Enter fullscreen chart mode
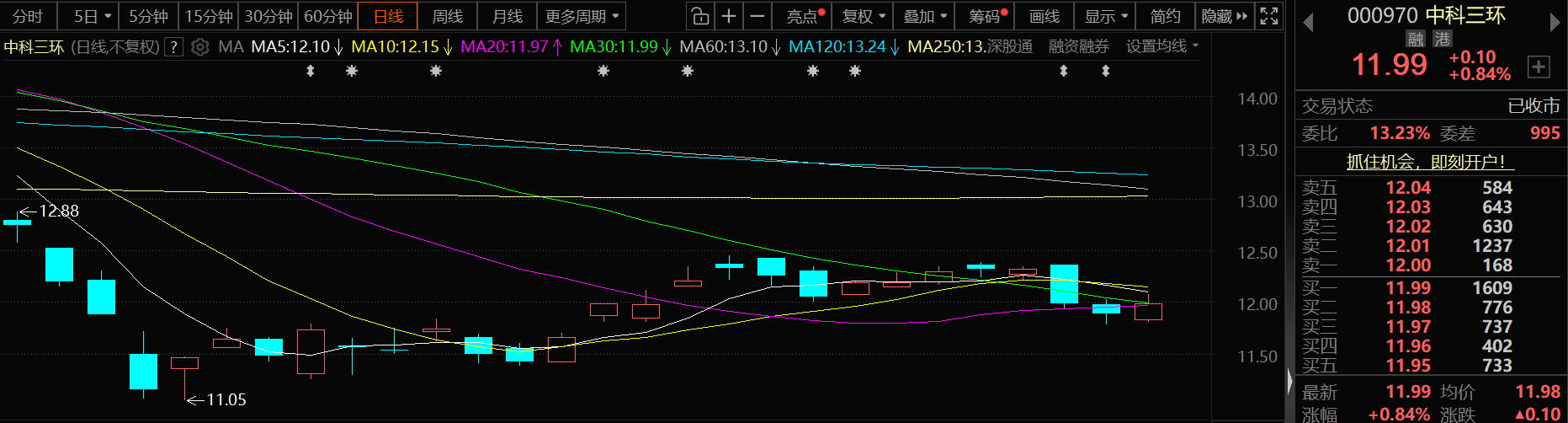 click(x=1268, y=16)
